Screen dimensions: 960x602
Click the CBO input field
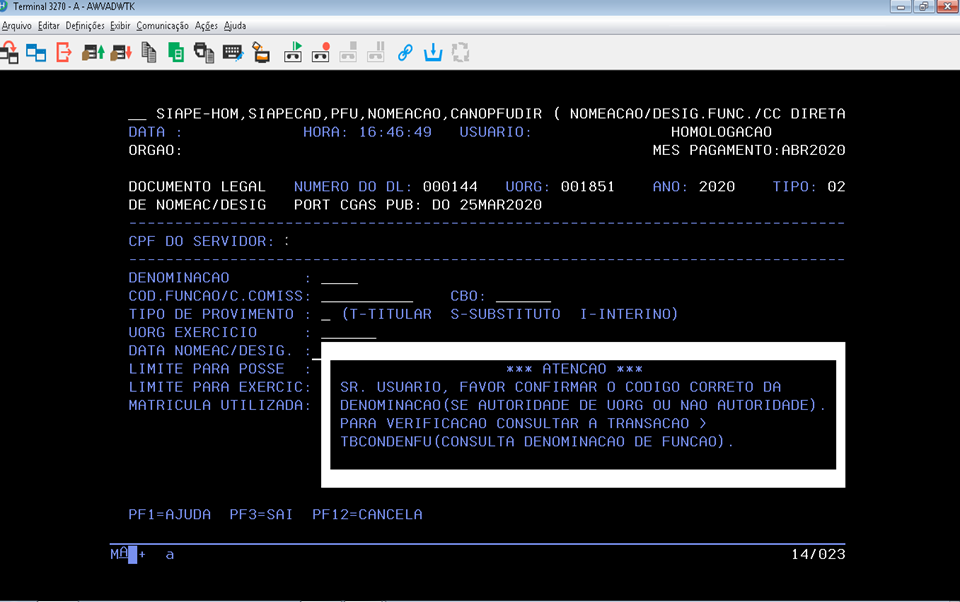[x=522, y=296]
